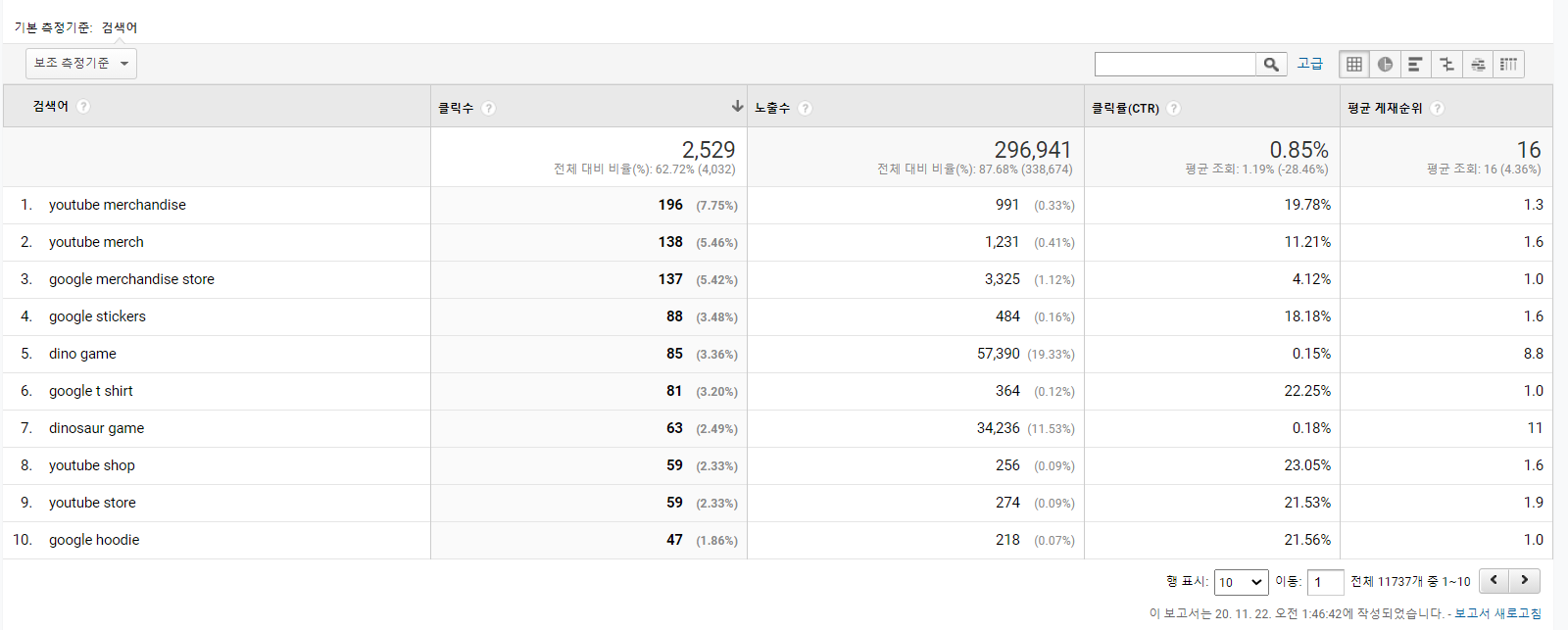Select the 'youtube merch' query row
This screenshot has width=1568, height=630.
(96, 242)
